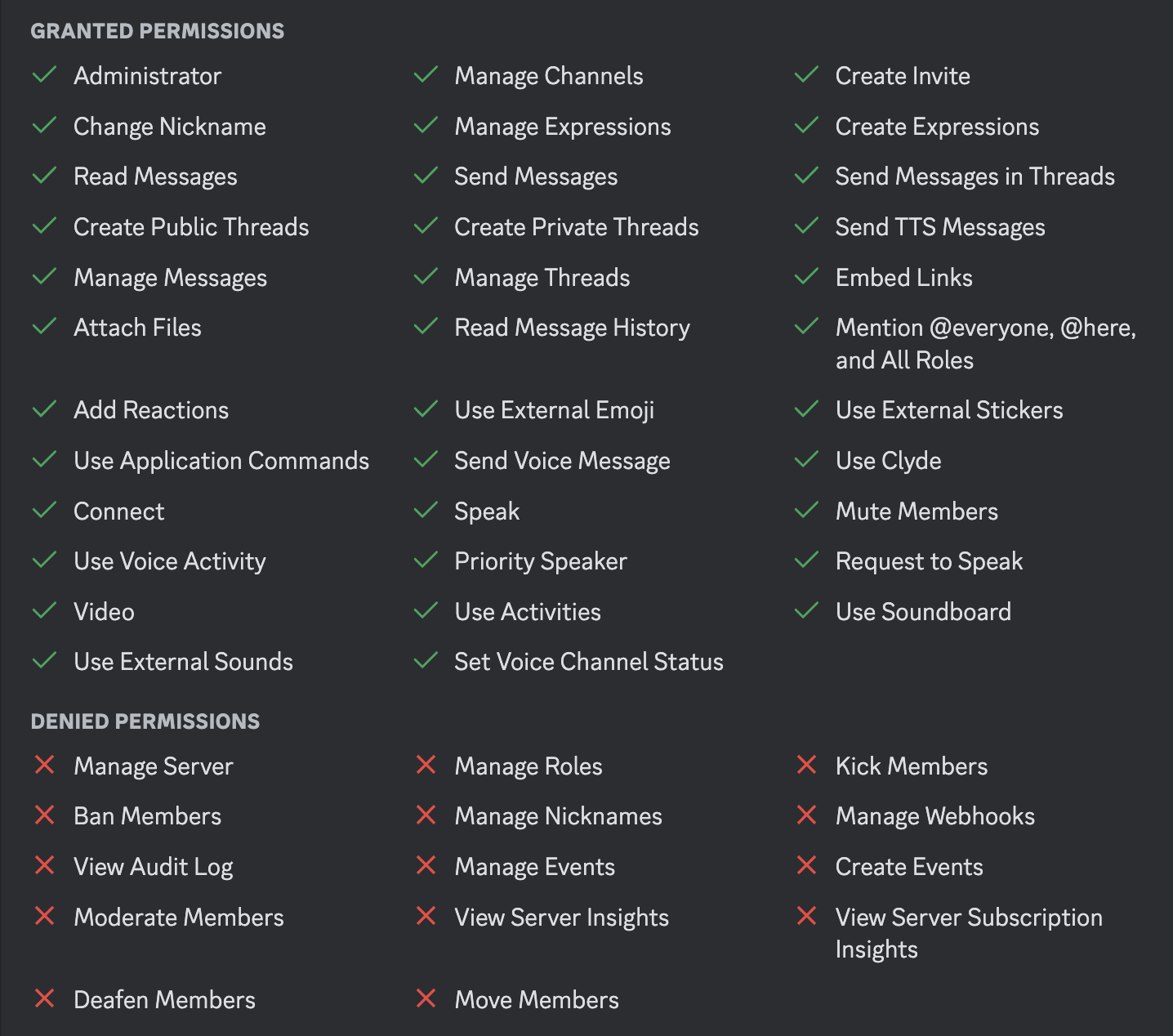Click the checkmark beside Priority Speaker
The image size is (1173, 1036).
[426, 560]
